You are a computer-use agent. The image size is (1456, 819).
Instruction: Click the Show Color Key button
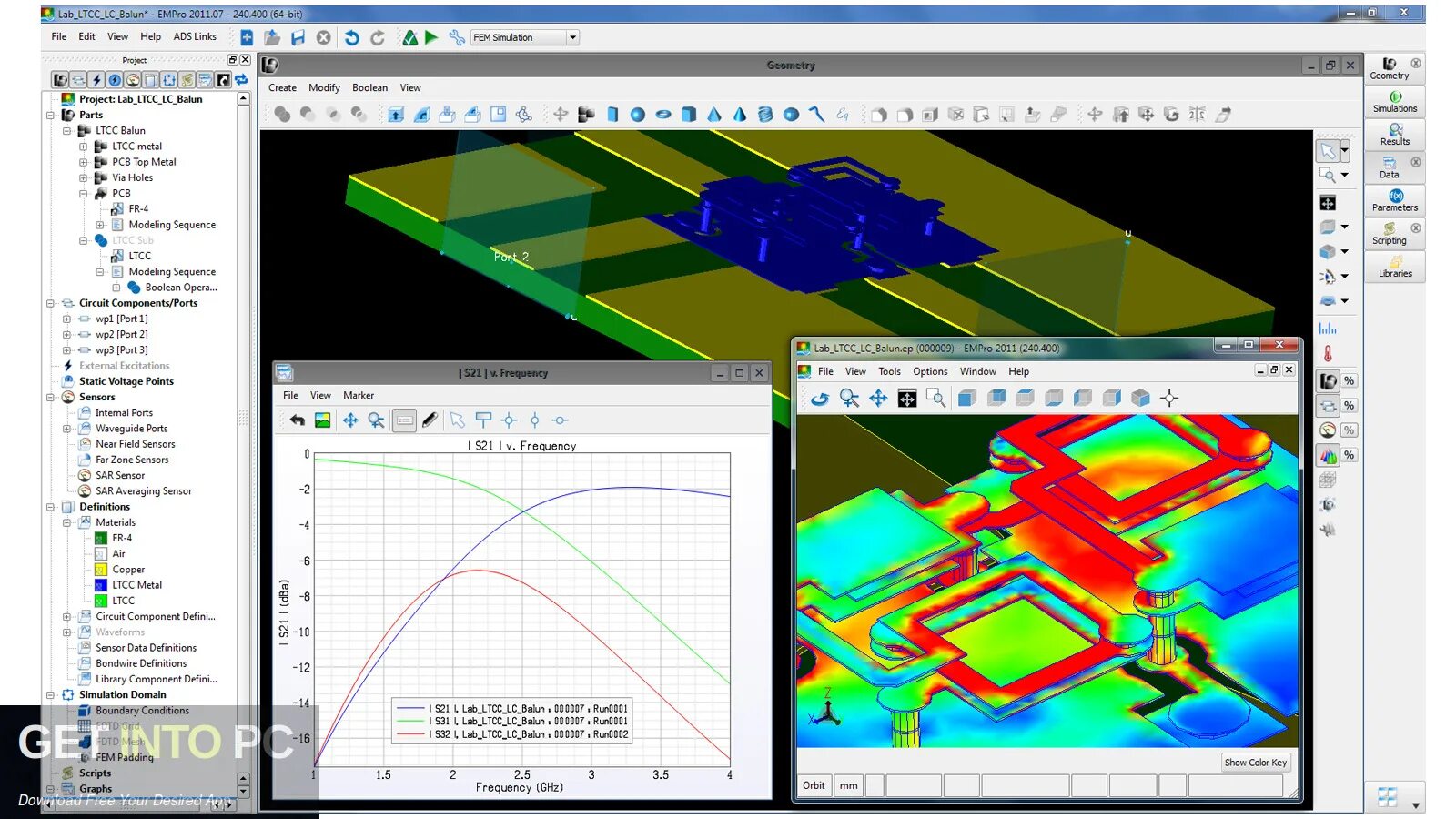pyautogui.click(x=1256, y=763)
